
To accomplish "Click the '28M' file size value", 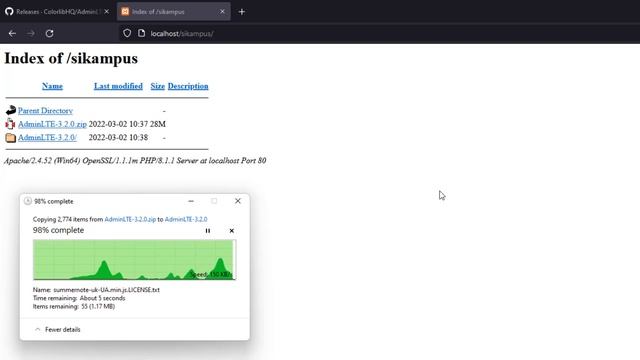I will [158, 124].
